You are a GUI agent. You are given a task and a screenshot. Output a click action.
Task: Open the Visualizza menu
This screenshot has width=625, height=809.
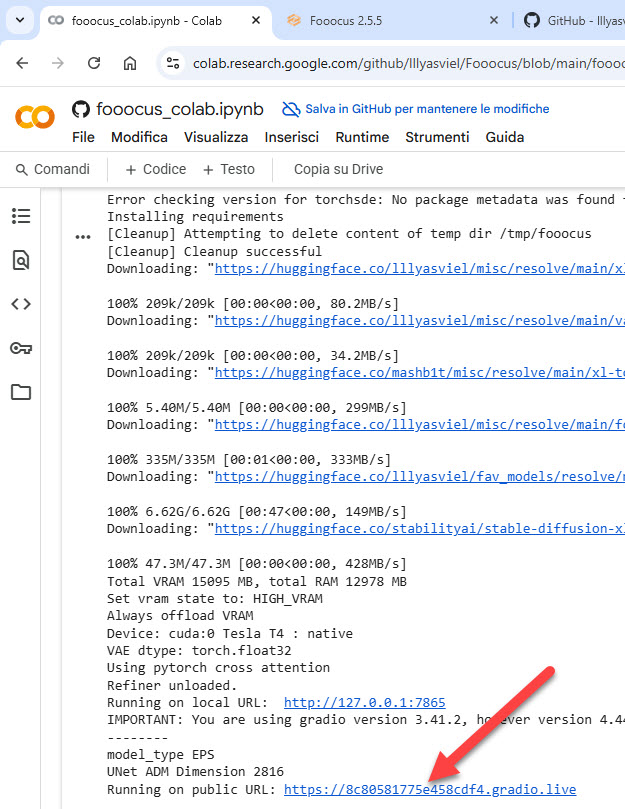(216, 137)
